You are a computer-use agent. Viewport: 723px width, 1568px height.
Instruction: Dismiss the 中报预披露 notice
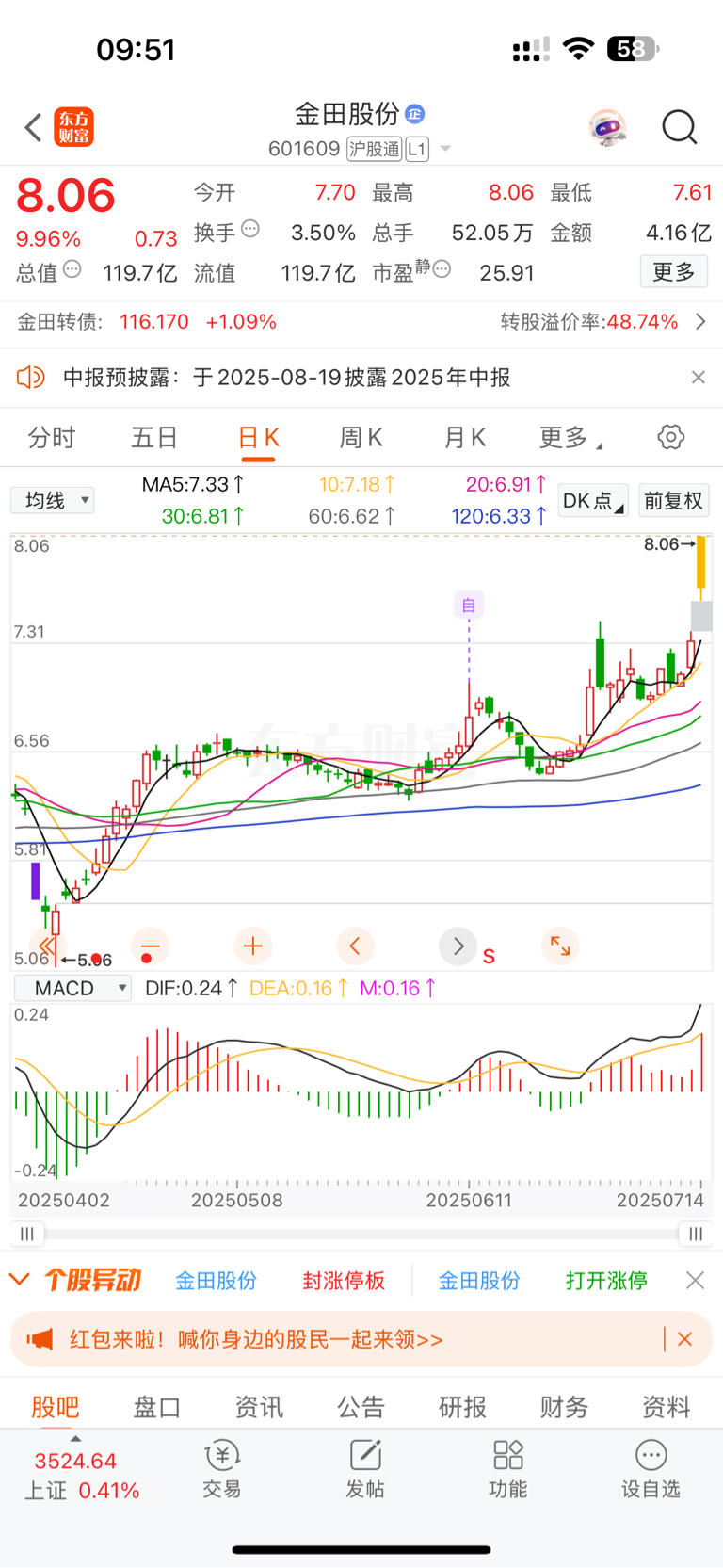tap(698, 378)
